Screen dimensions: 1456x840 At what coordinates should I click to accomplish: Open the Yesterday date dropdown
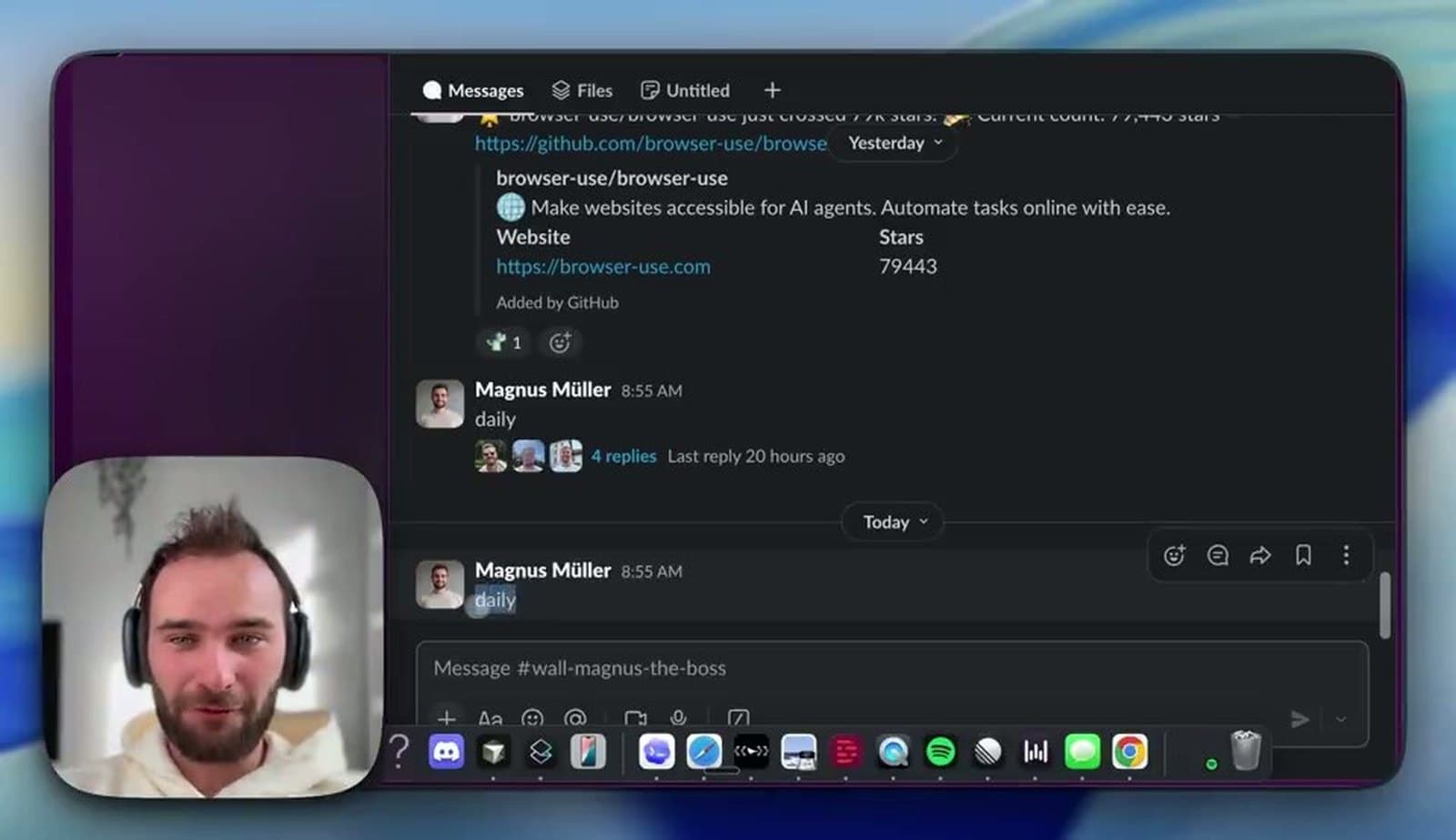pos(895,143)
